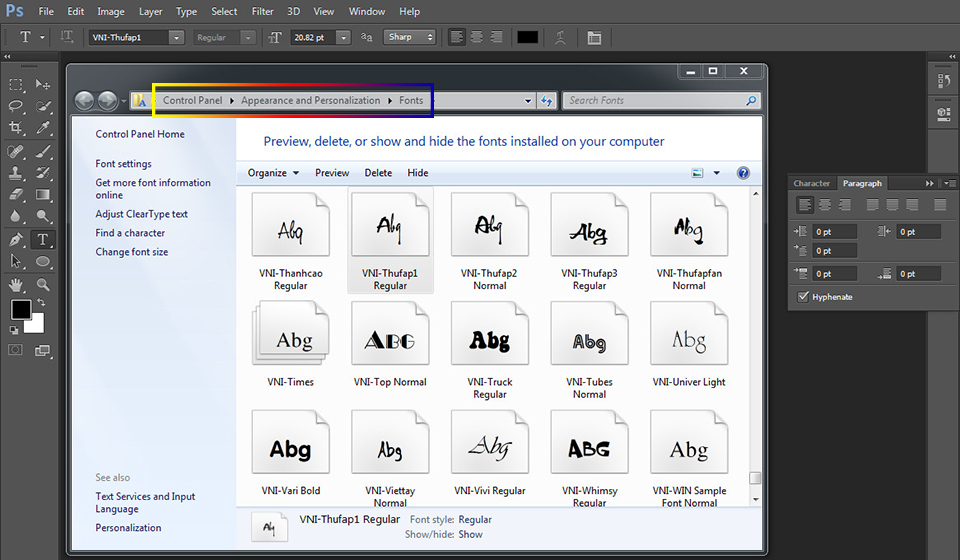960x560 pixels.
Task: Center text in Paragraph panel
Action: point(825,204)
